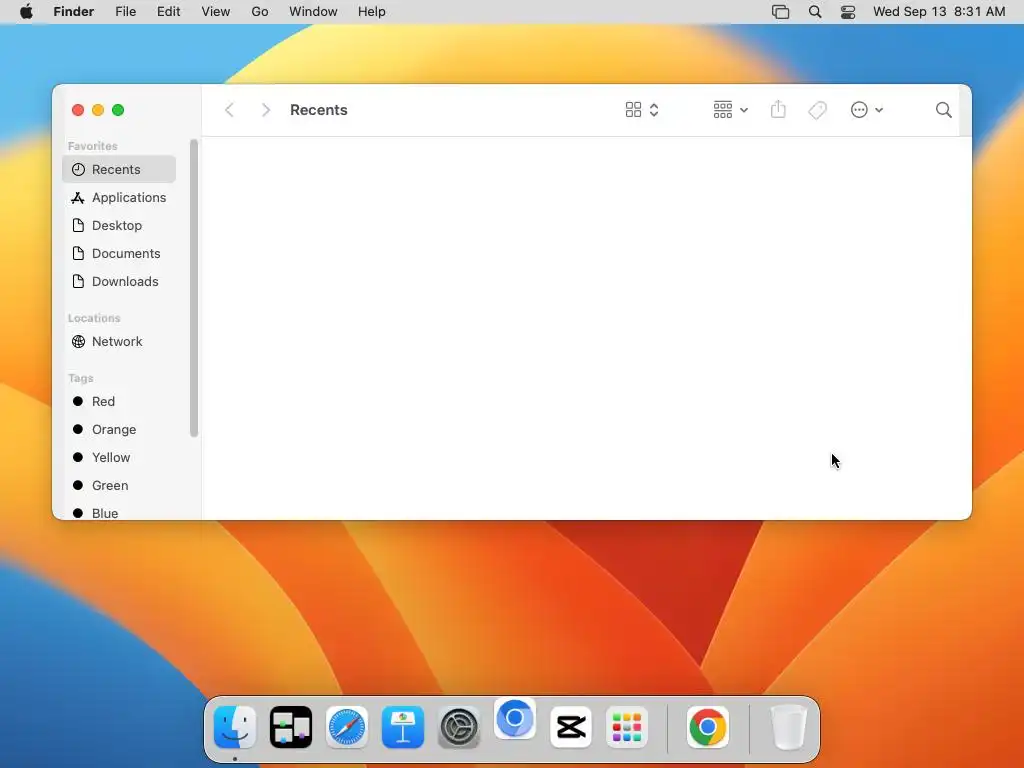This screenshot has height=768, width=1024.
Task: Click the Recents window title
Action: (x=319, y=110)
